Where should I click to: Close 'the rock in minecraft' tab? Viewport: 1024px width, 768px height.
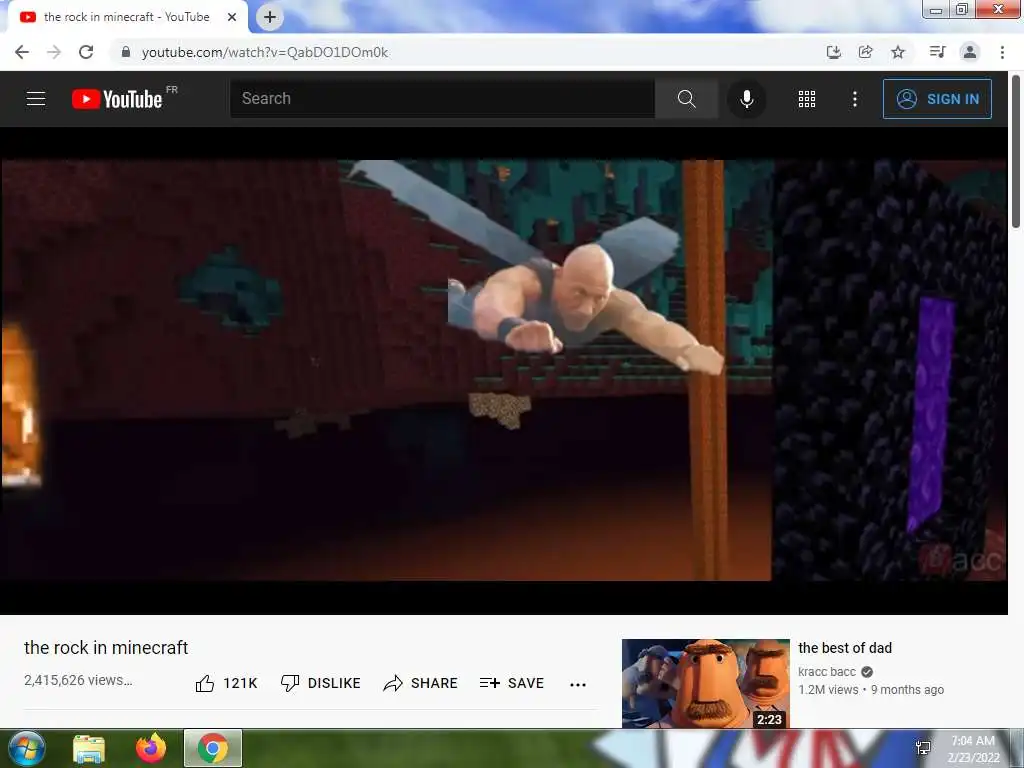tap(232, 17)
